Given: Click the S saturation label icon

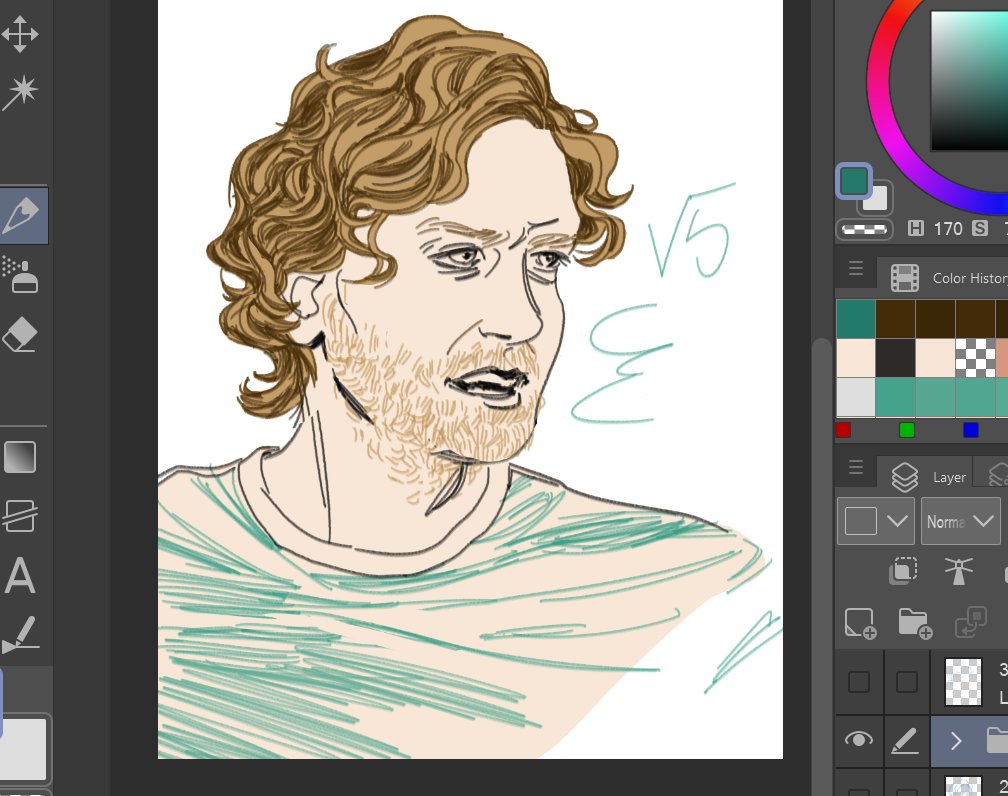Looking at the screenshot, I should coord(980,228).
